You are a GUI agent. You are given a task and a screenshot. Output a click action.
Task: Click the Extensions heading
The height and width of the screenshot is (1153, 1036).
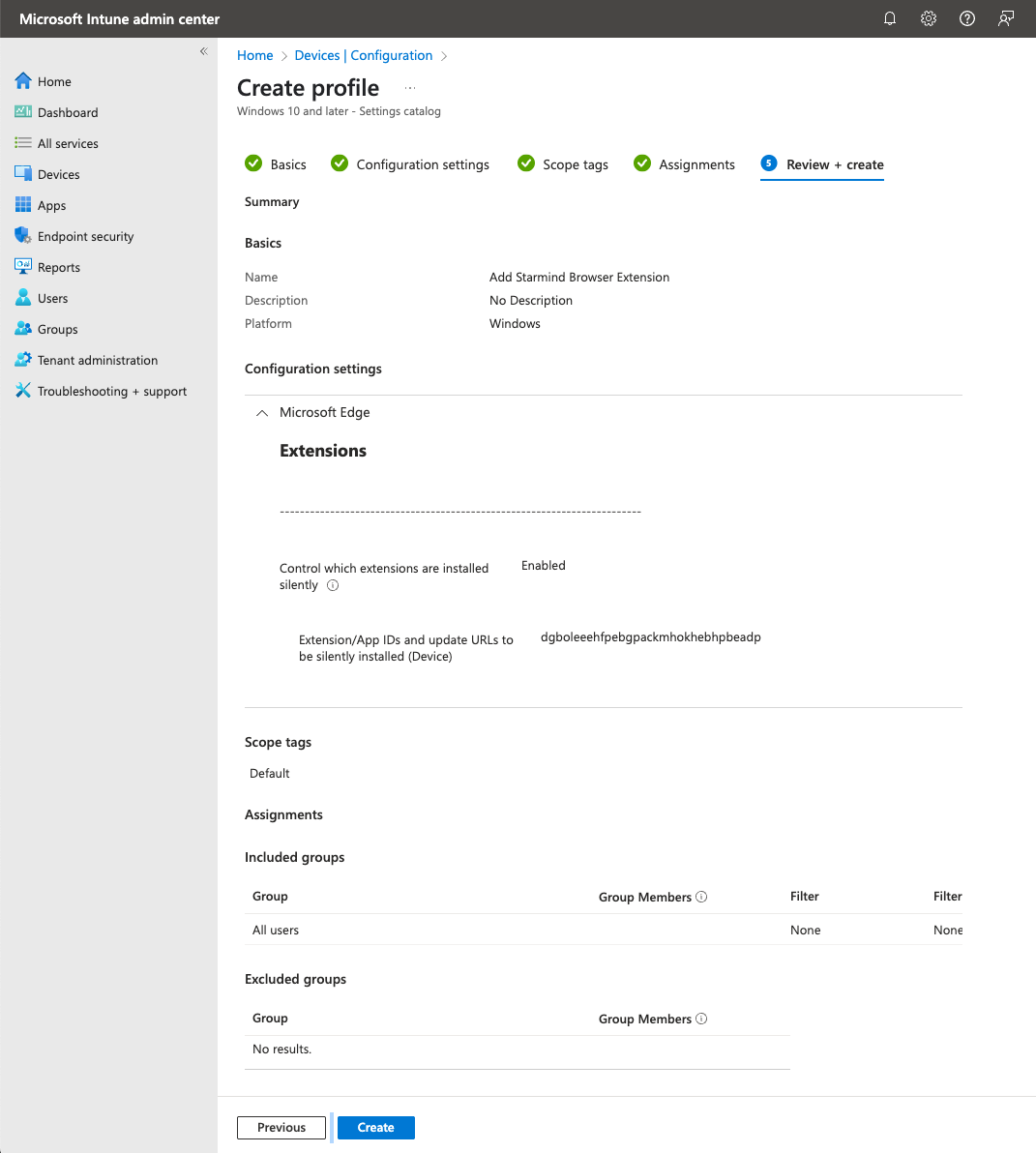click(x=323, y=451)
